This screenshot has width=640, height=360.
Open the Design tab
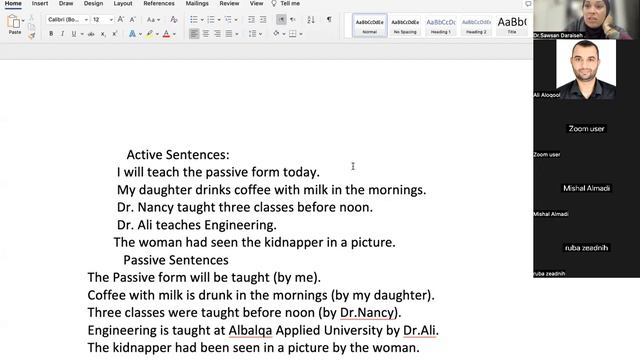[x=93, y=3]
